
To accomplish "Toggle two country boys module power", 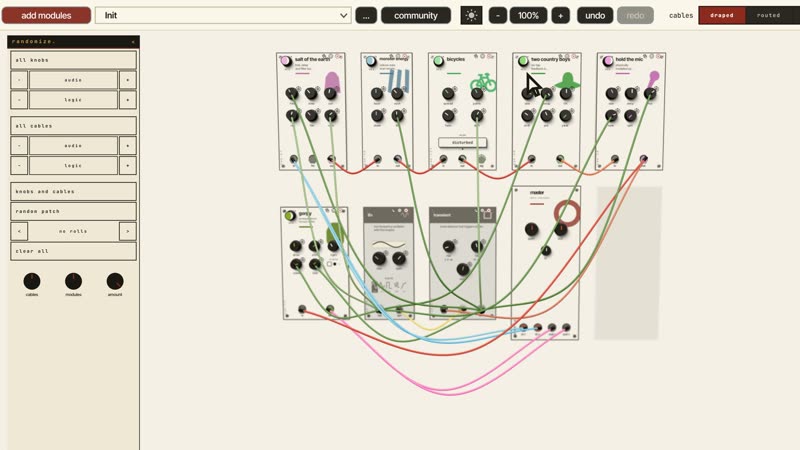I will point(523,61).
